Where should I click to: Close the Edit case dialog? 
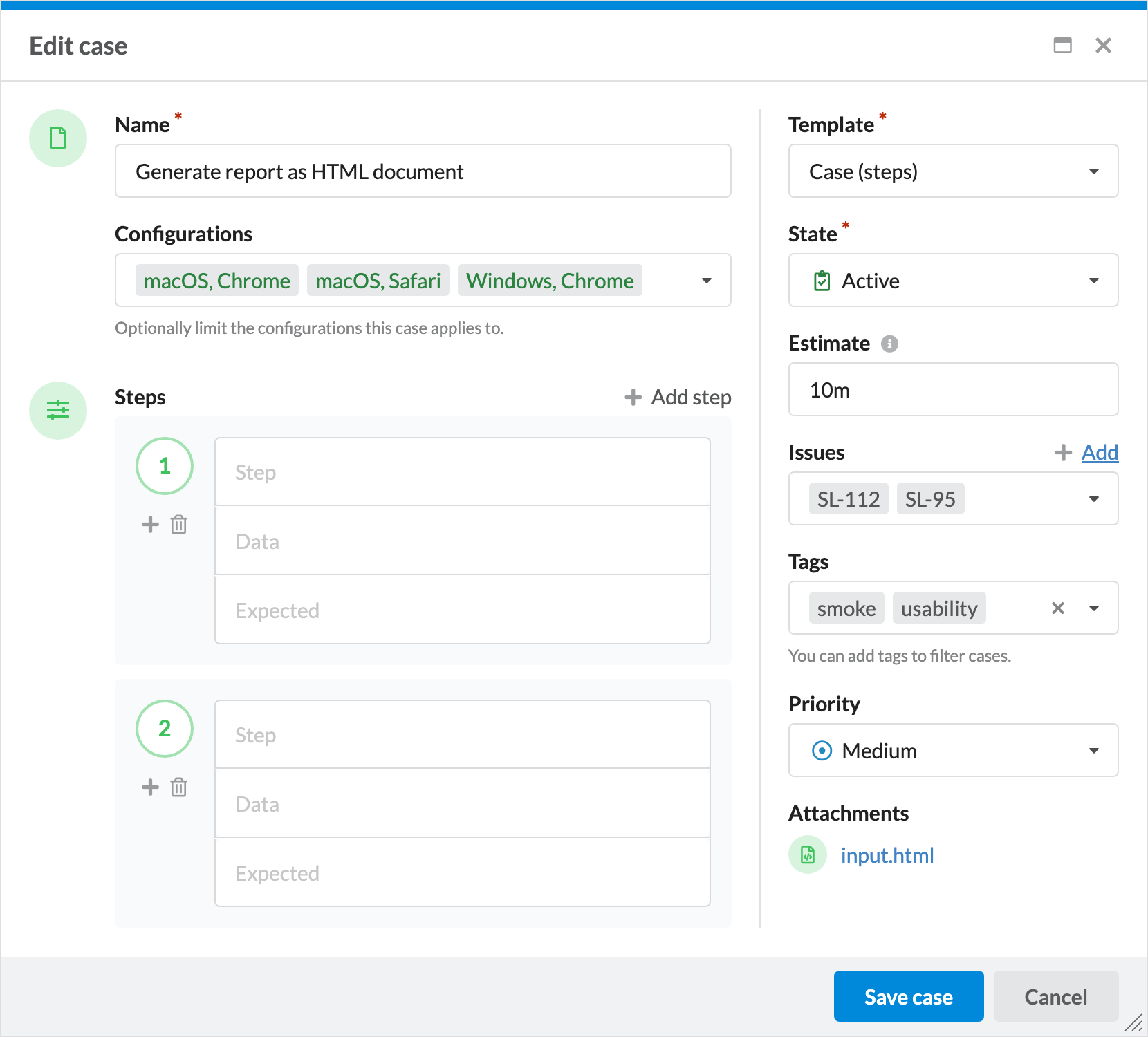coord(1104,46)
